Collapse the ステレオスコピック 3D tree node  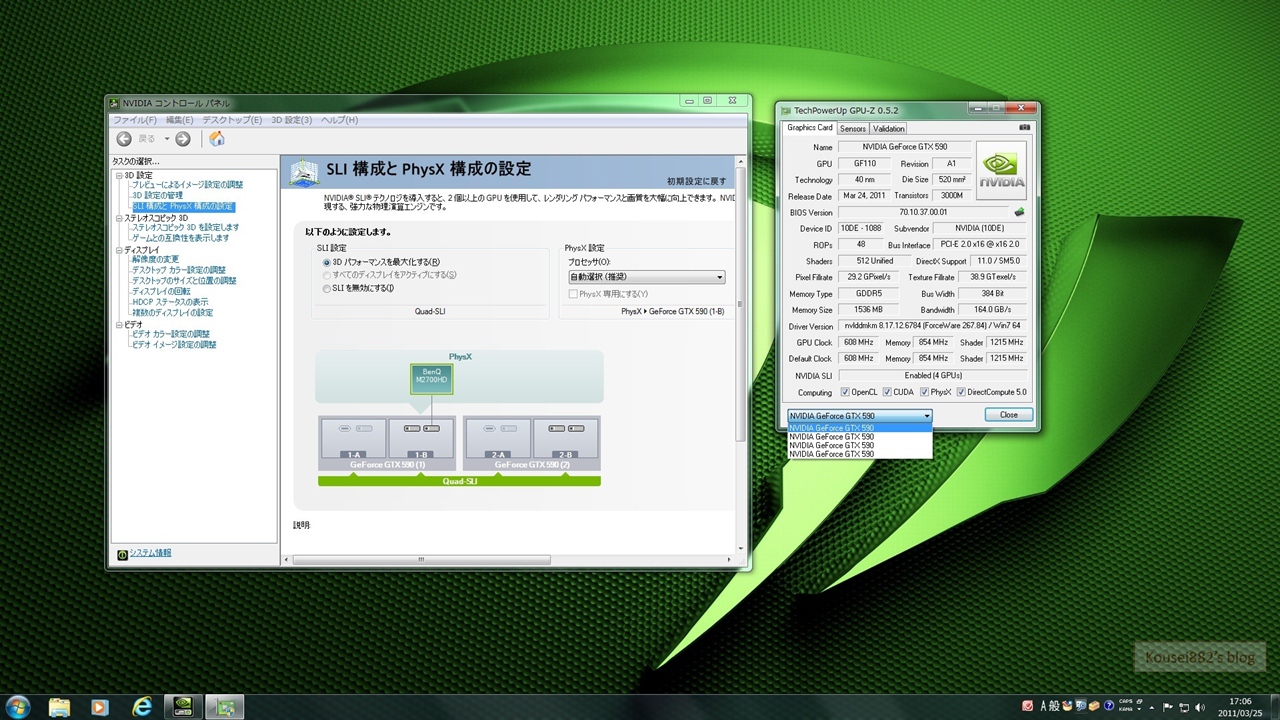click(x=118, y=217)
